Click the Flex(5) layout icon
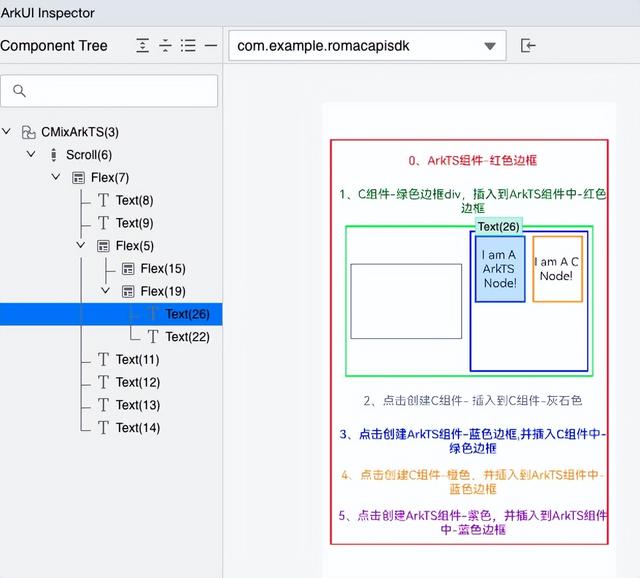 click(x=103, y=246)
